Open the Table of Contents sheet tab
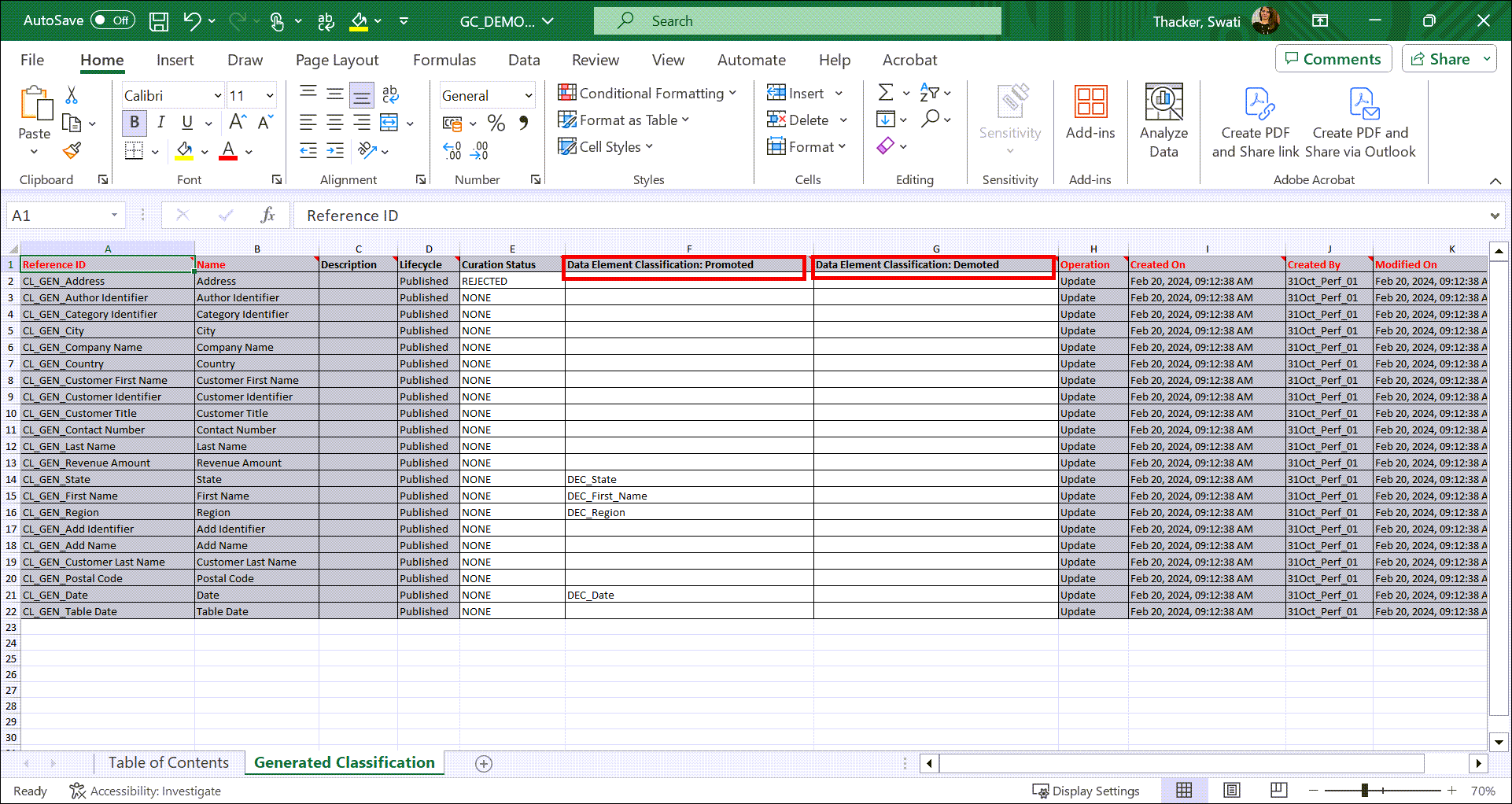 (x=168, y=762)
